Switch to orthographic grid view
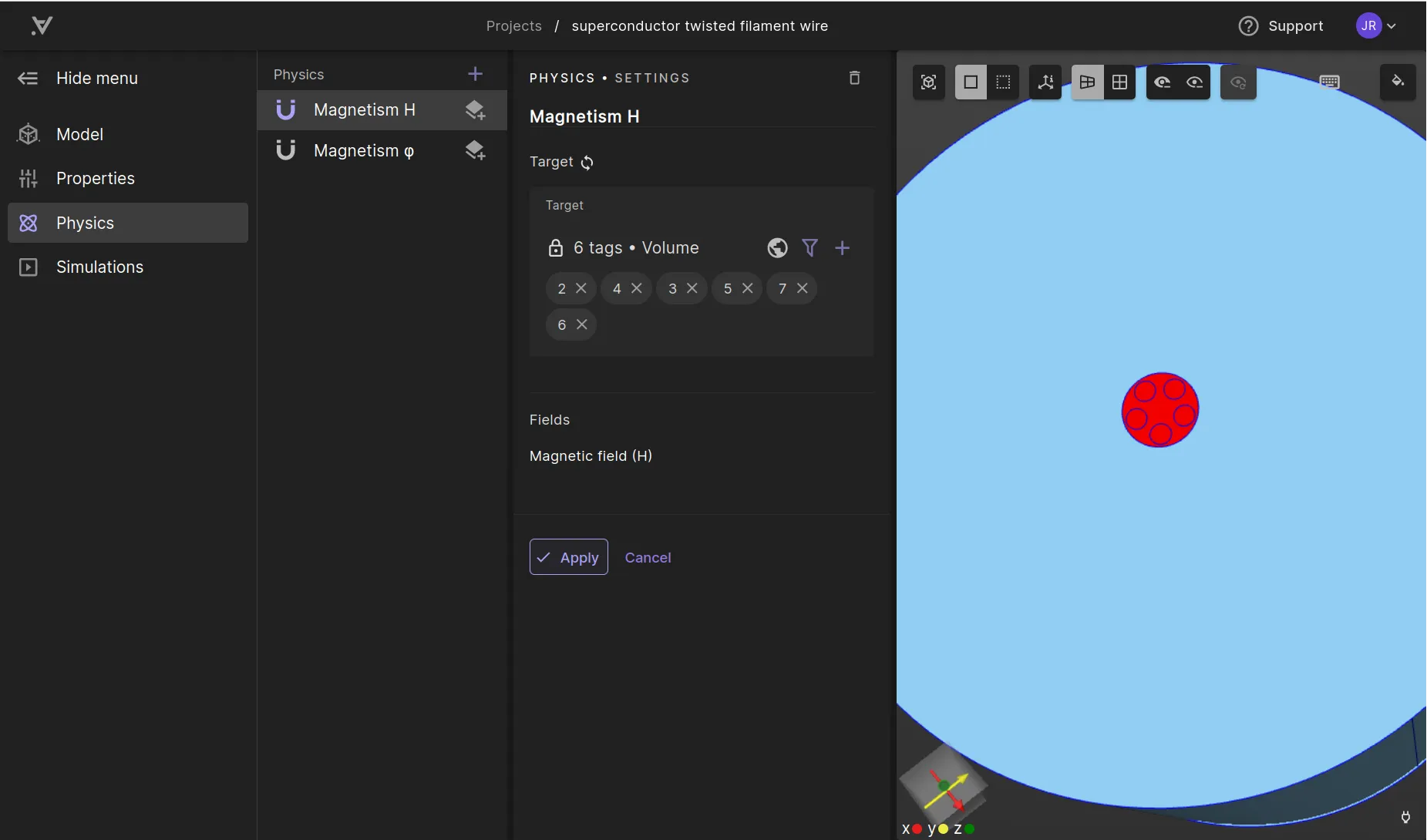This screenshot has width=1427, height=840. pos(1119,82)
